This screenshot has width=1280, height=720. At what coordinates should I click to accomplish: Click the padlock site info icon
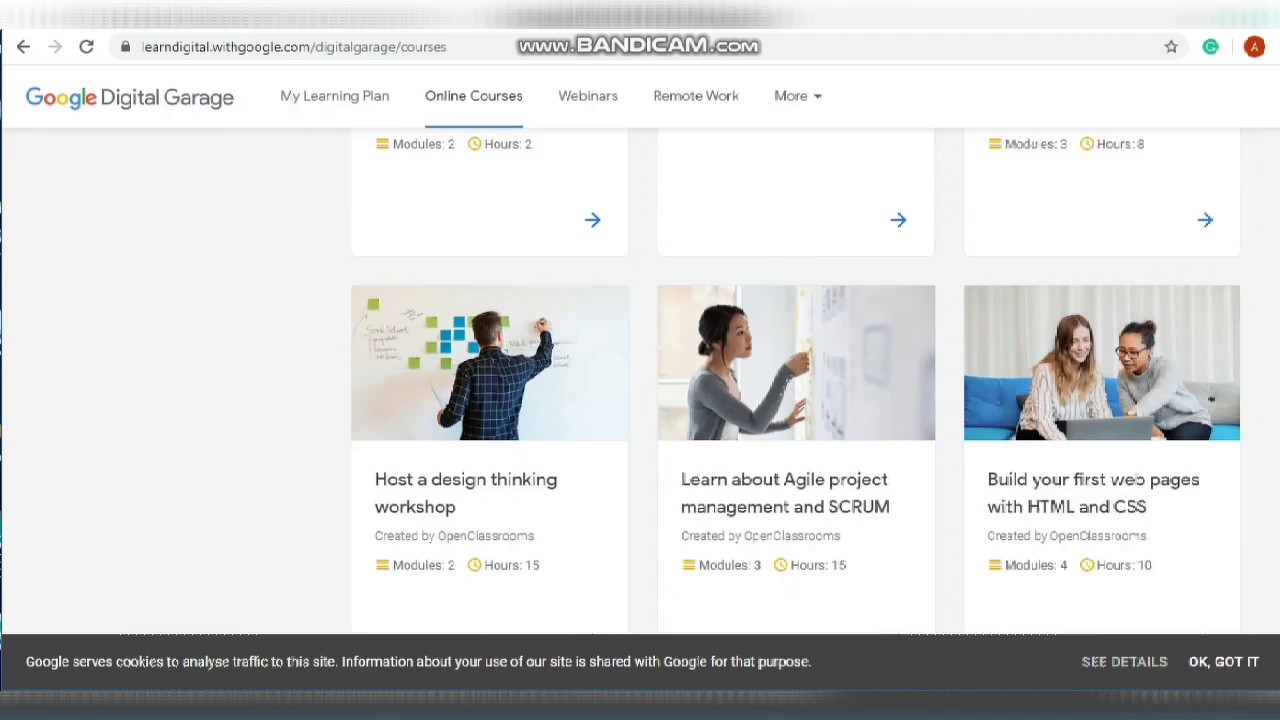click(125, 47)
